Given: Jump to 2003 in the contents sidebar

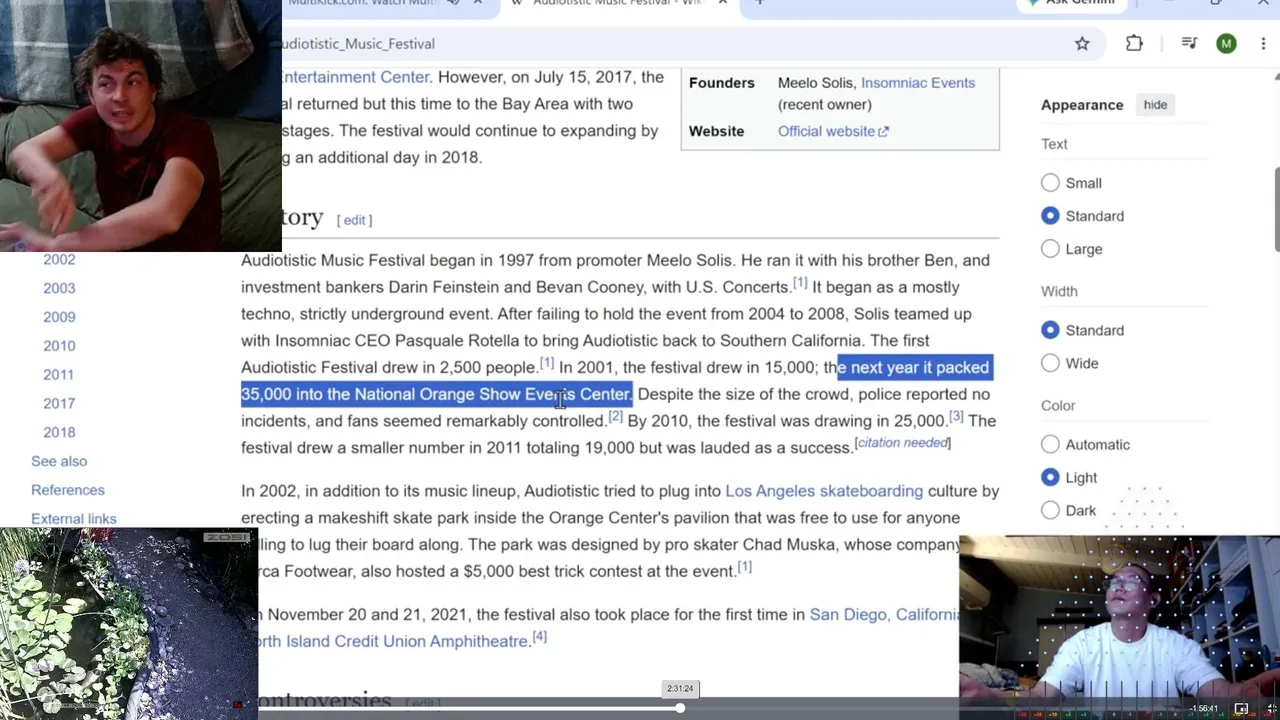Looking at the screenshot, I should point(59,288).
